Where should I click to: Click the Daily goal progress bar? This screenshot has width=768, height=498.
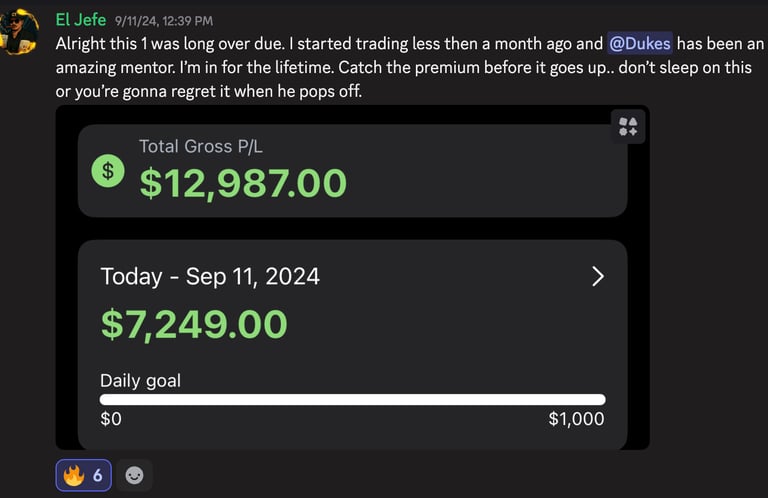[353, 400]
